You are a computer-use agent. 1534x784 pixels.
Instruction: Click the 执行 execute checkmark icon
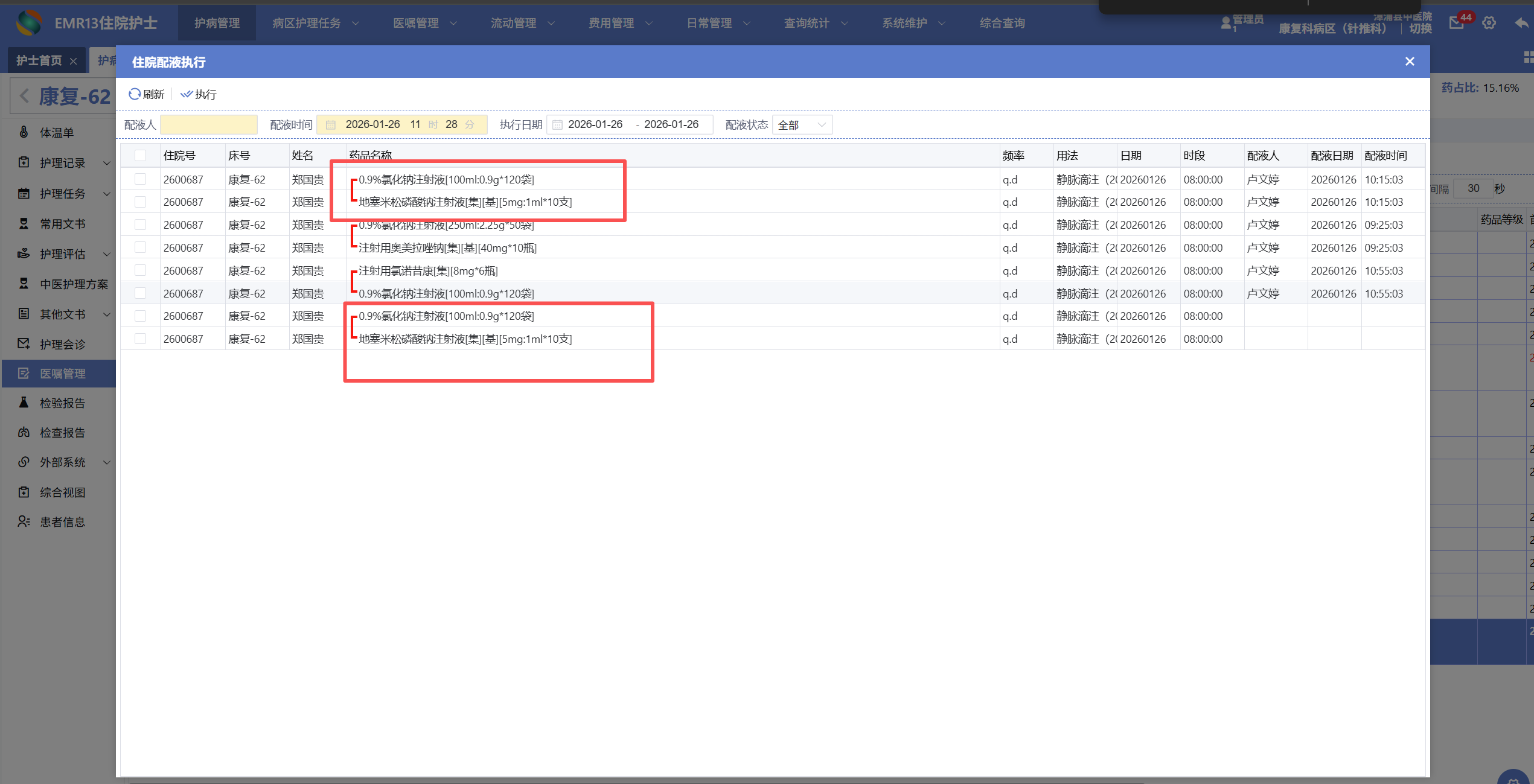click(186, 94)
